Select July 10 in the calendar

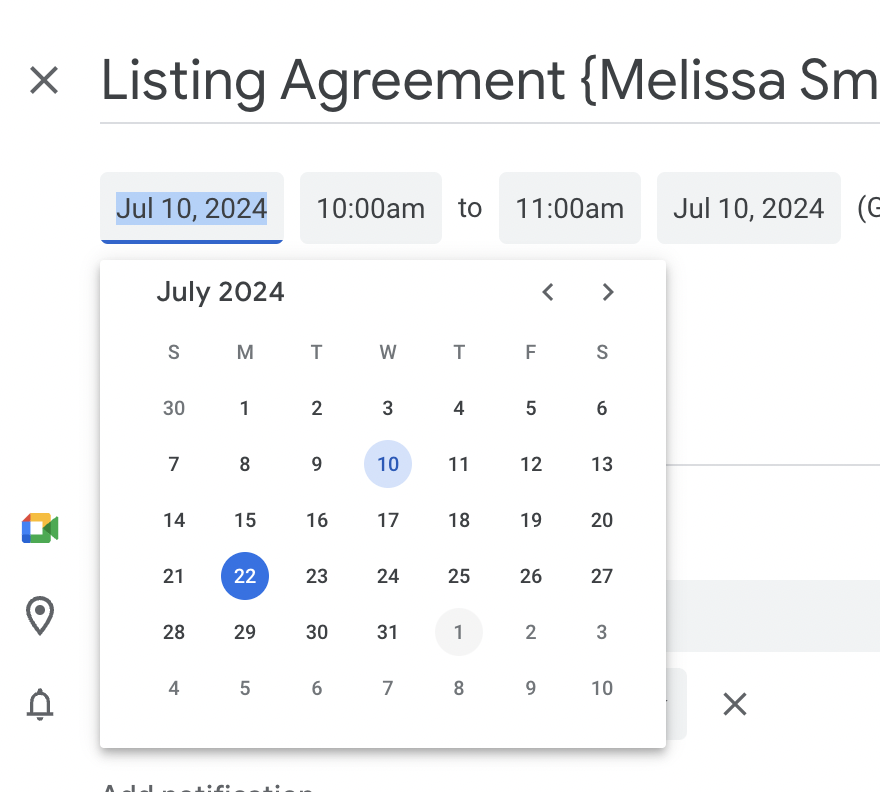click(x=388, y=464)
